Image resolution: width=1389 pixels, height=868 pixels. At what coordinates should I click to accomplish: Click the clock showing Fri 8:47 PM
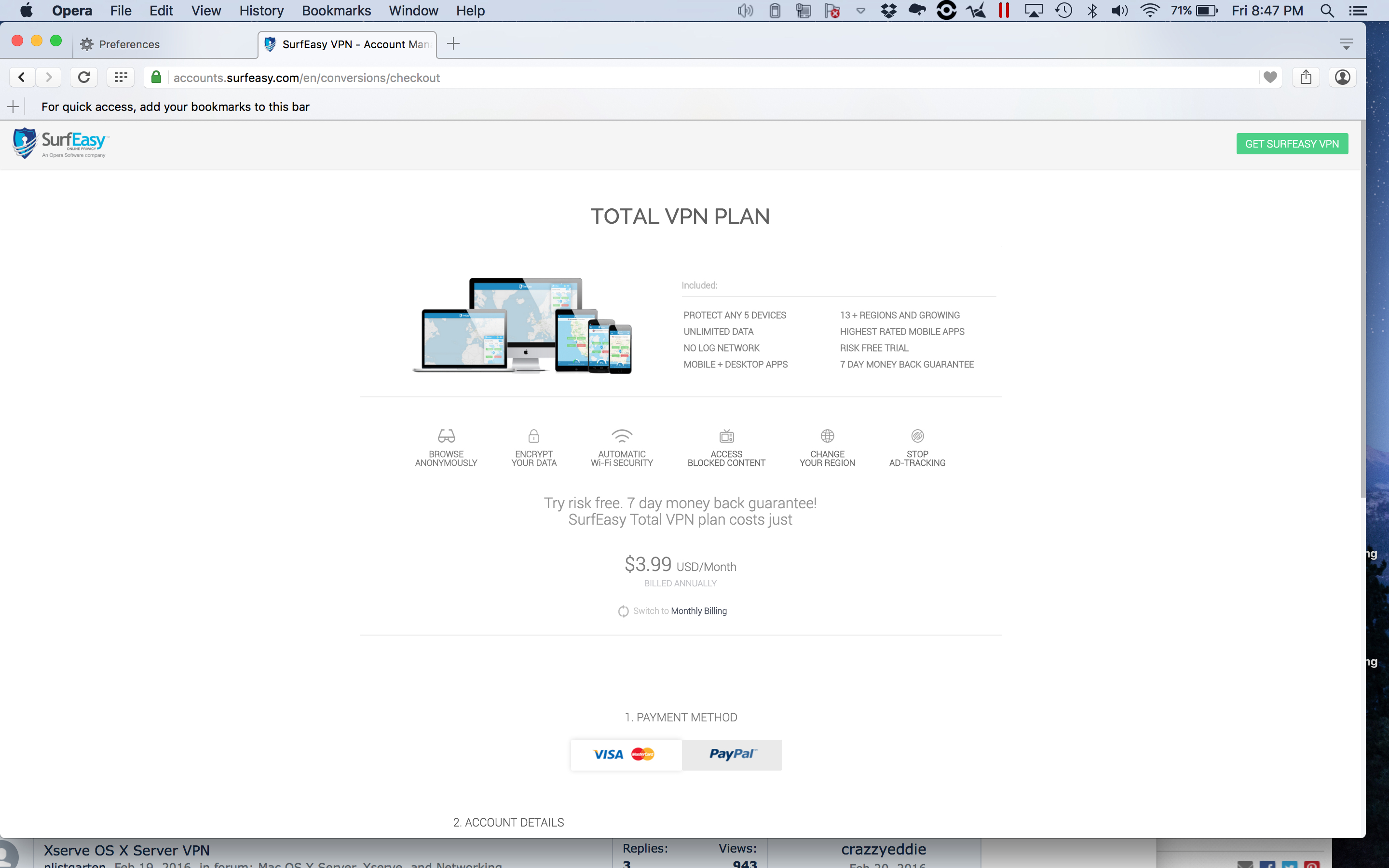click(1267, 10)
